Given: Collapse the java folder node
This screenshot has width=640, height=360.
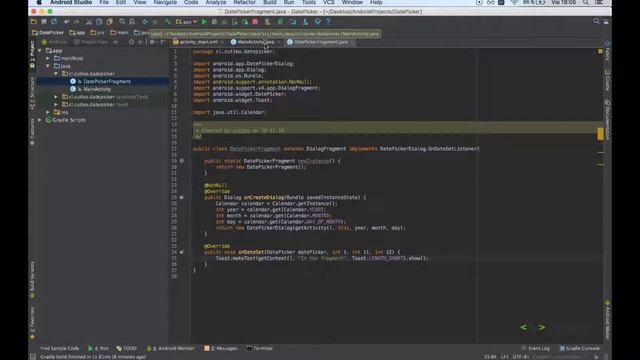Looking at the screenshot, I should tap(48, 66).
